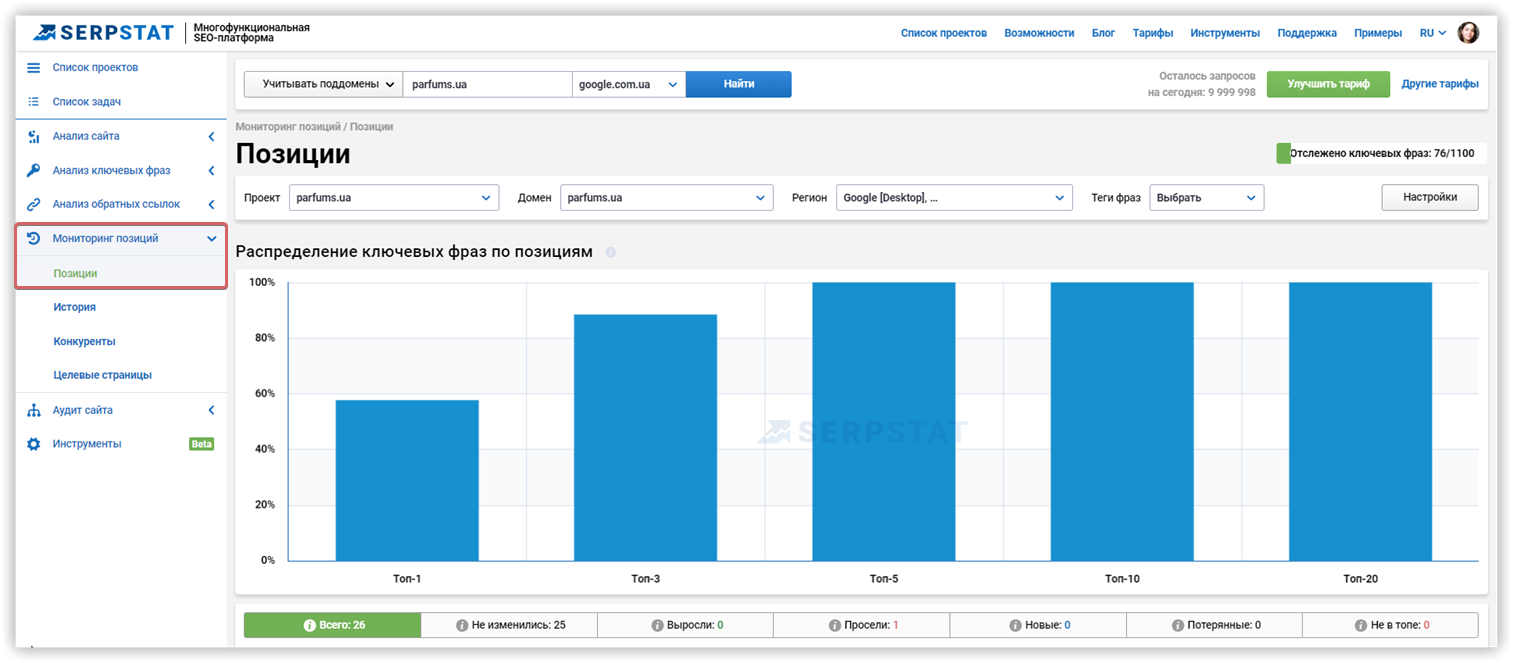The width and height of the screenshot is (1513, 663).
Task: Open Блог in top navigation
Action: click(1103, 33)
